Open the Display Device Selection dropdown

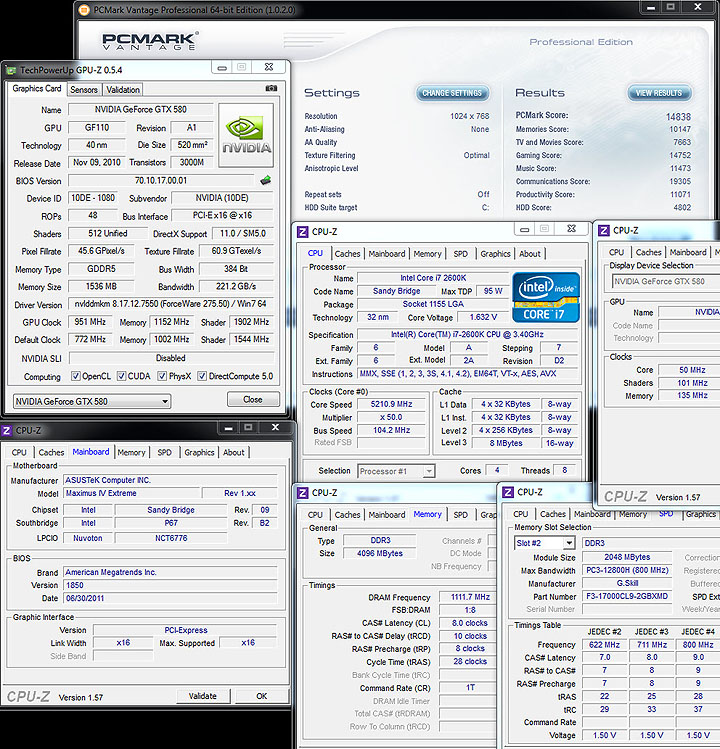pyautogui.click(x=666, y=281)
